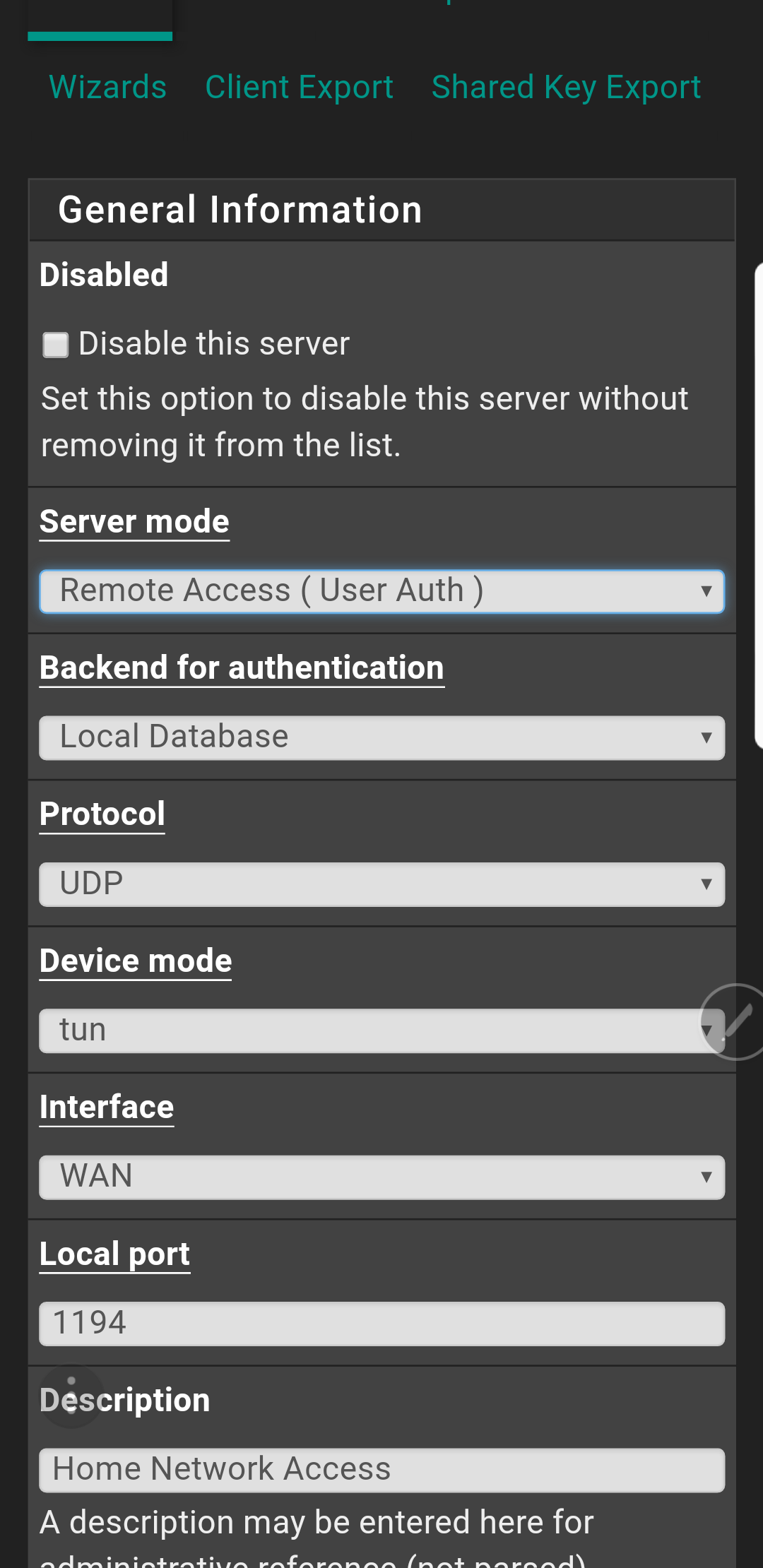Switch to the Wizards tab
This screenshot has height=1568, width=763.
click(108, 88)
